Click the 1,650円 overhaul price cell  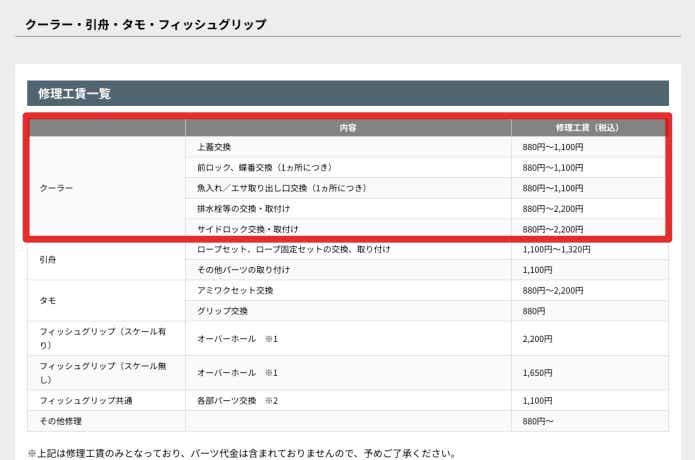pyautogui.click(x=538, y=372)
